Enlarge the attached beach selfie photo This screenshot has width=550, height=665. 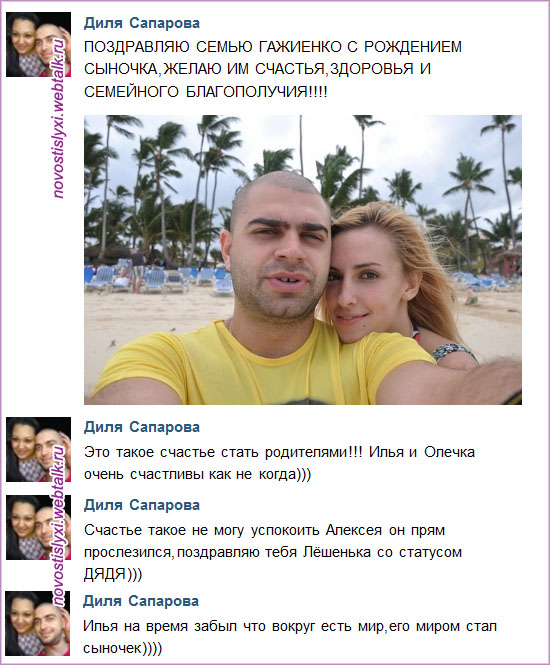coord(303,260)
